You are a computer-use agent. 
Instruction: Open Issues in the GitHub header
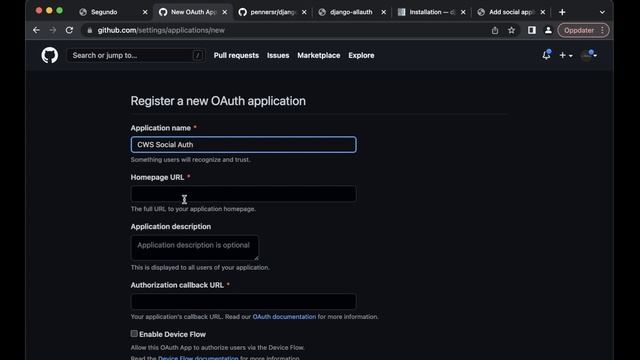click(x=278, y=55)
